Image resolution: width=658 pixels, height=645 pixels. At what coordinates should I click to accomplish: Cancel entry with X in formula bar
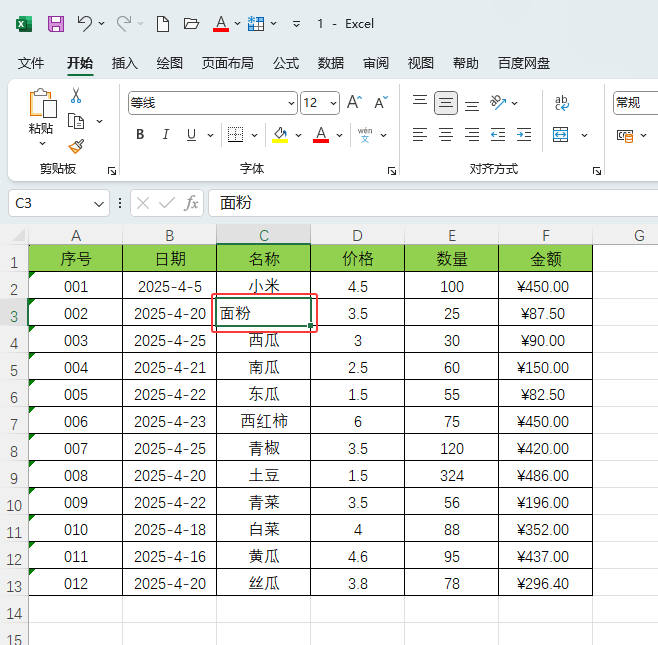tap(143, 203)
